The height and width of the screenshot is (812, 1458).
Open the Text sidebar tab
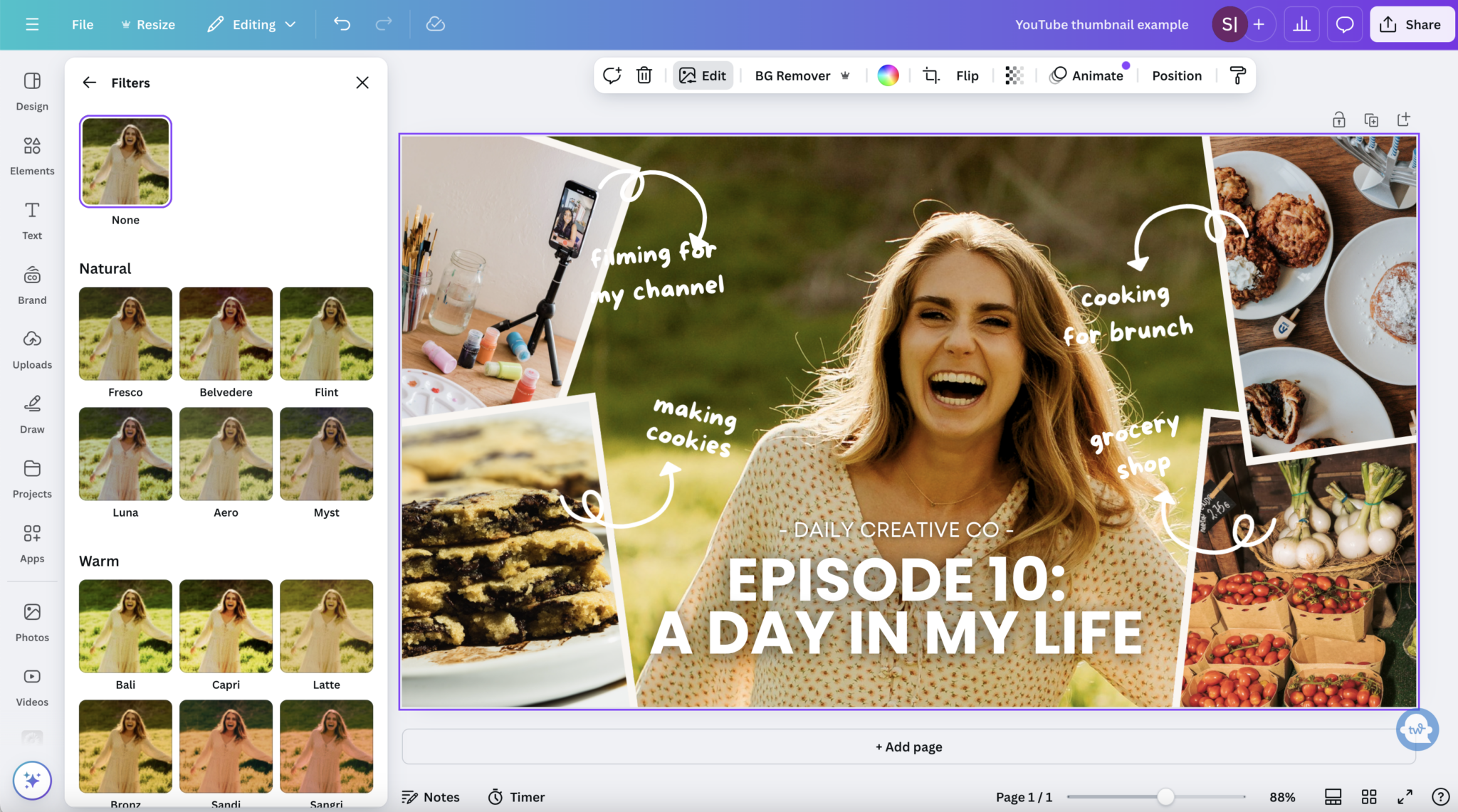(x=32, y=221)
